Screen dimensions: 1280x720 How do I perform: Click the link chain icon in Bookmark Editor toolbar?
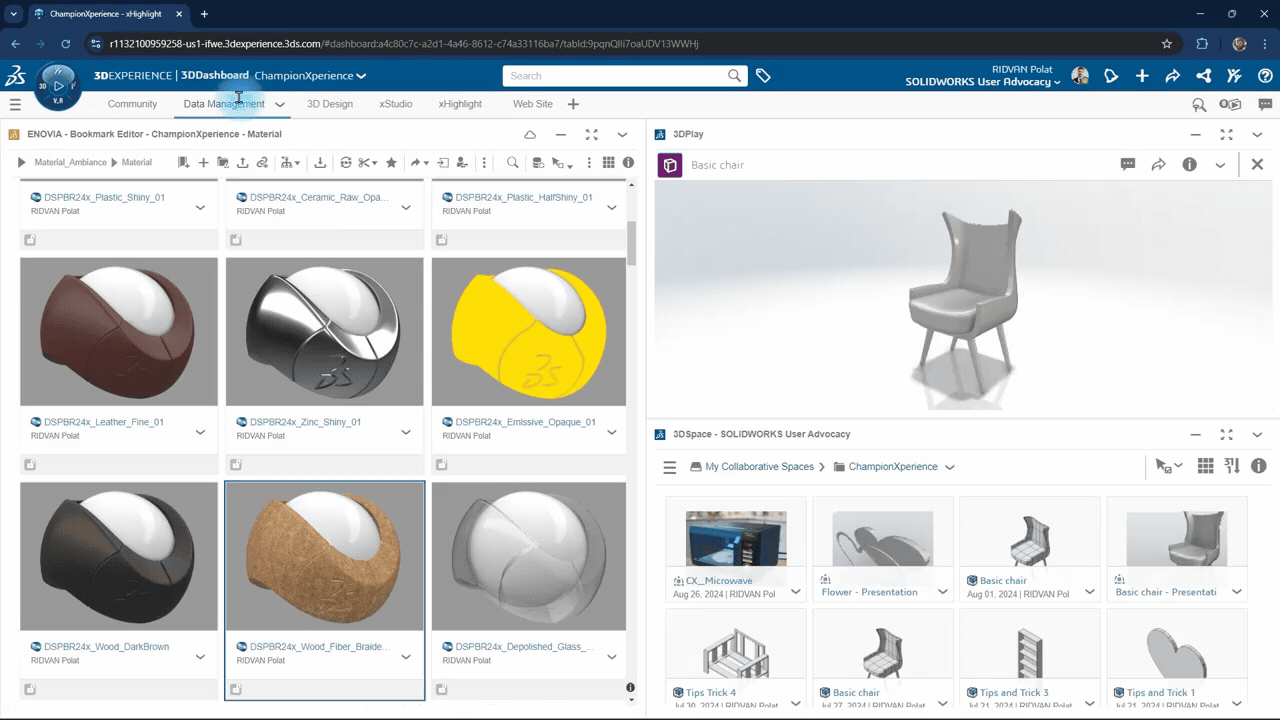coord(262,162)
